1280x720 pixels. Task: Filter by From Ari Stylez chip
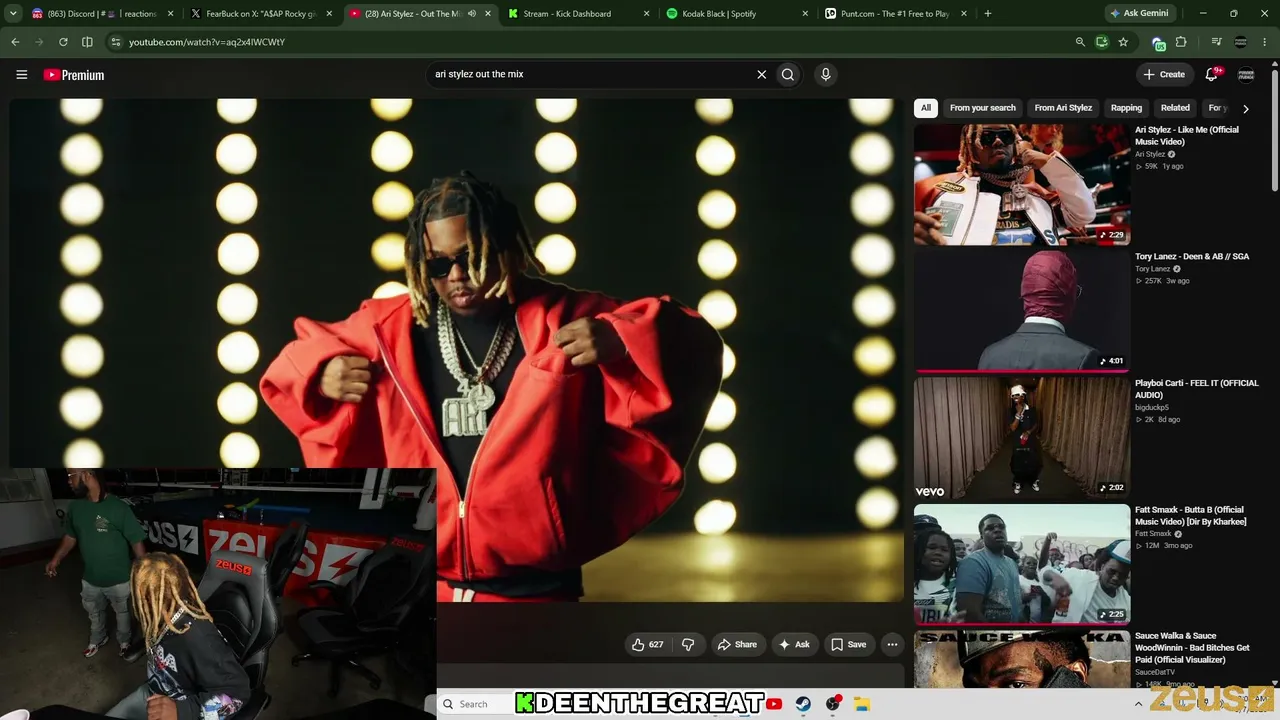coord(1063,108)
